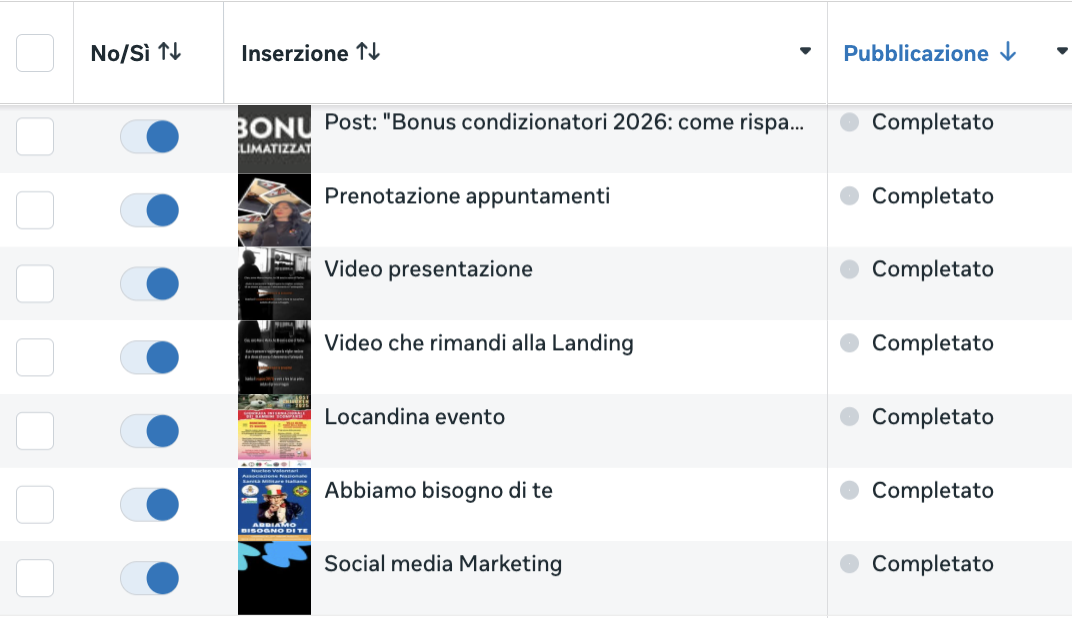1072x618 pixels.
Task: Click the Pubblicazione descending arrow icon
Action: pyautogui.click(x=1008, y=51)
